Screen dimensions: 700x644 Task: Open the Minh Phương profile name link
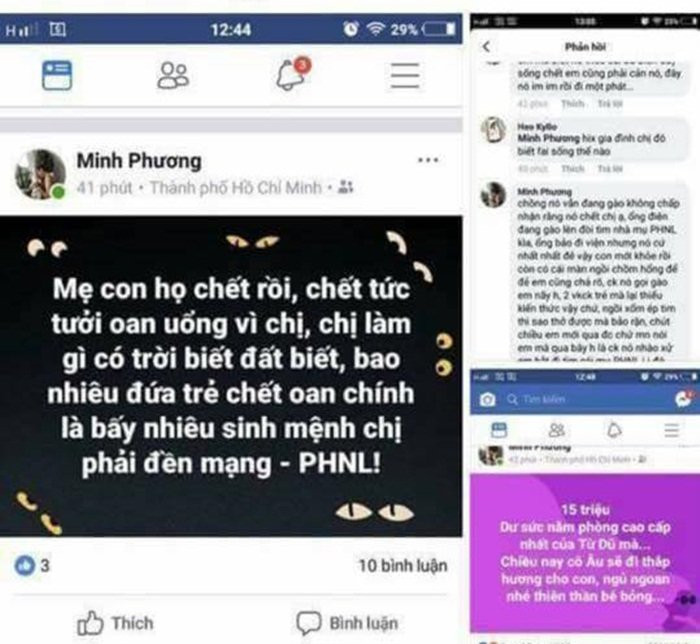[139, 161]
